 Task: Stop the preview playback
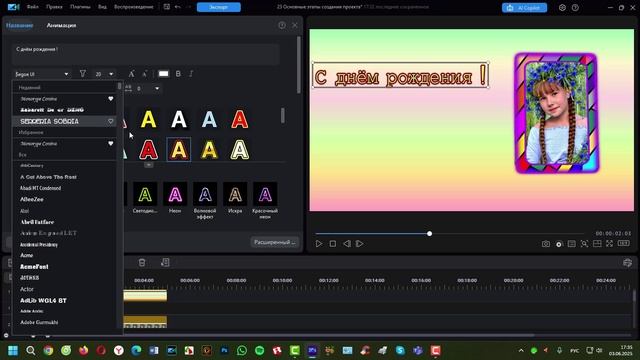333,244
